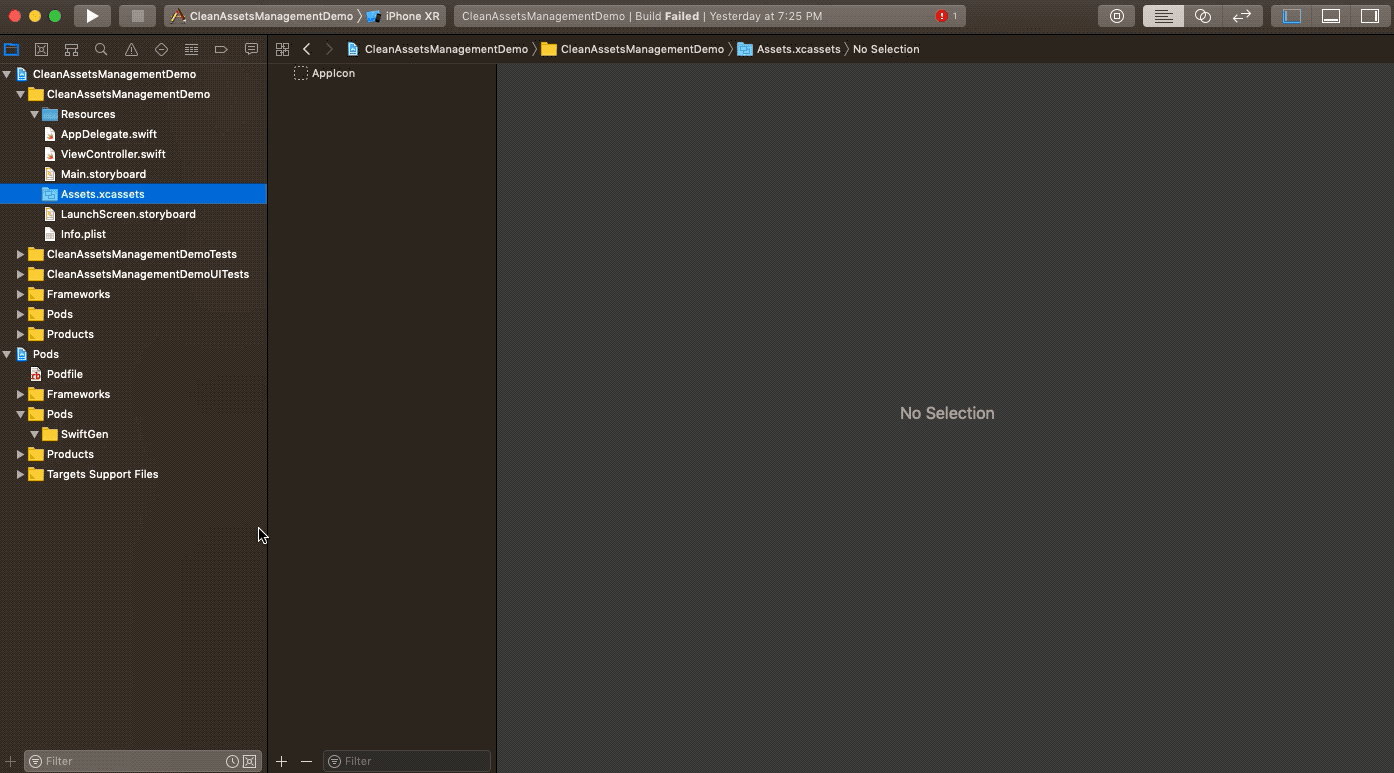Click the Stop button in toolbar

coord(137,16)
